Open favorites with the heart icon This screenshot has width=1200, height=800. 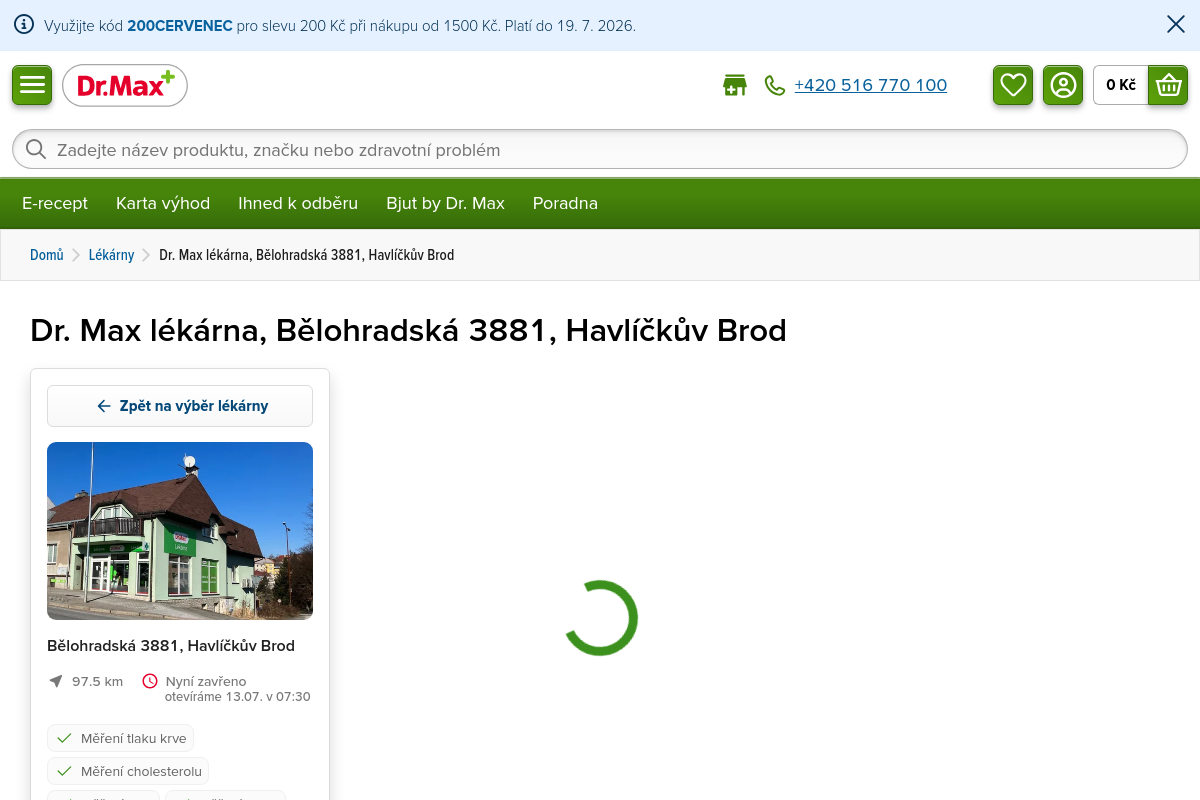1013,85
